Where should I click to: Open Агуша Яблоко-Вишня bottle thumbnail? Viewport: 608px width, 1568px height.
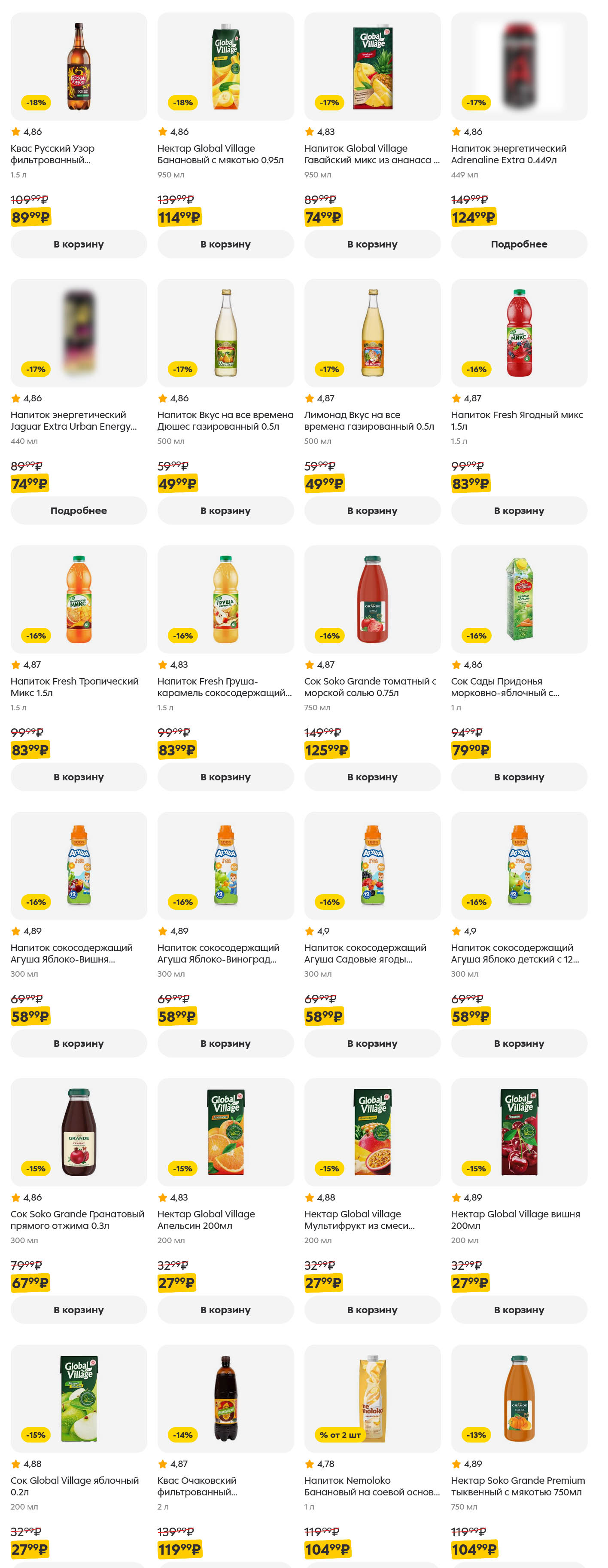pyautogui.click(x=79, y=865)
